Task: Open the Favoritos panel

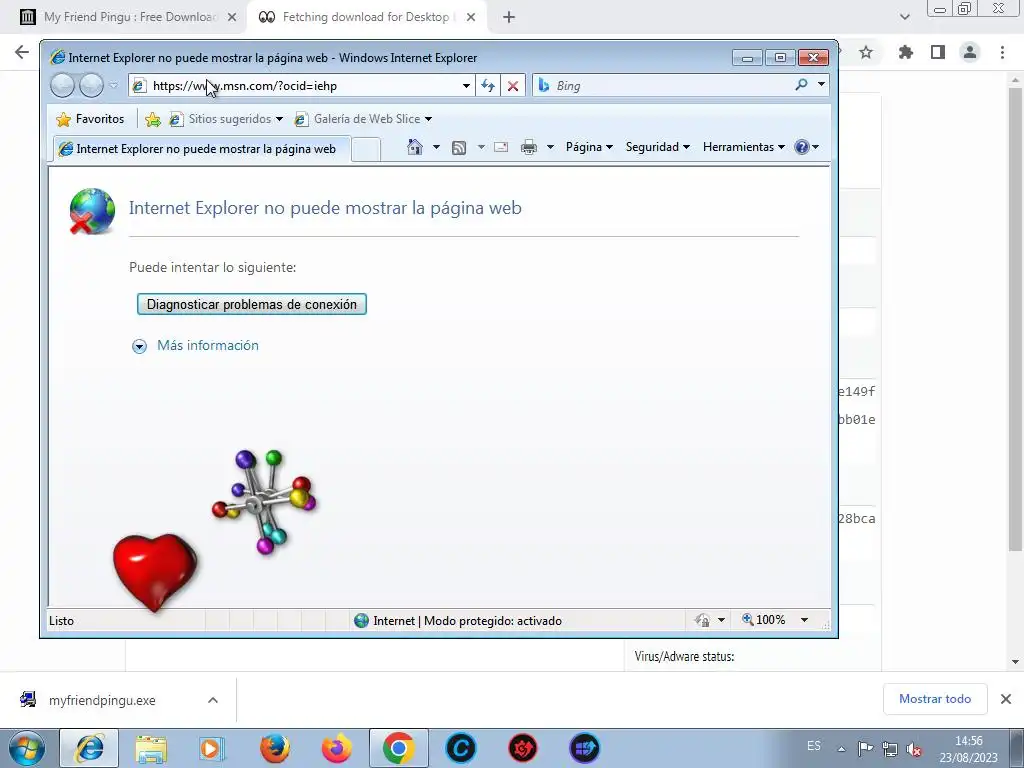Action: pyautogui.click(x=90, y=119)
